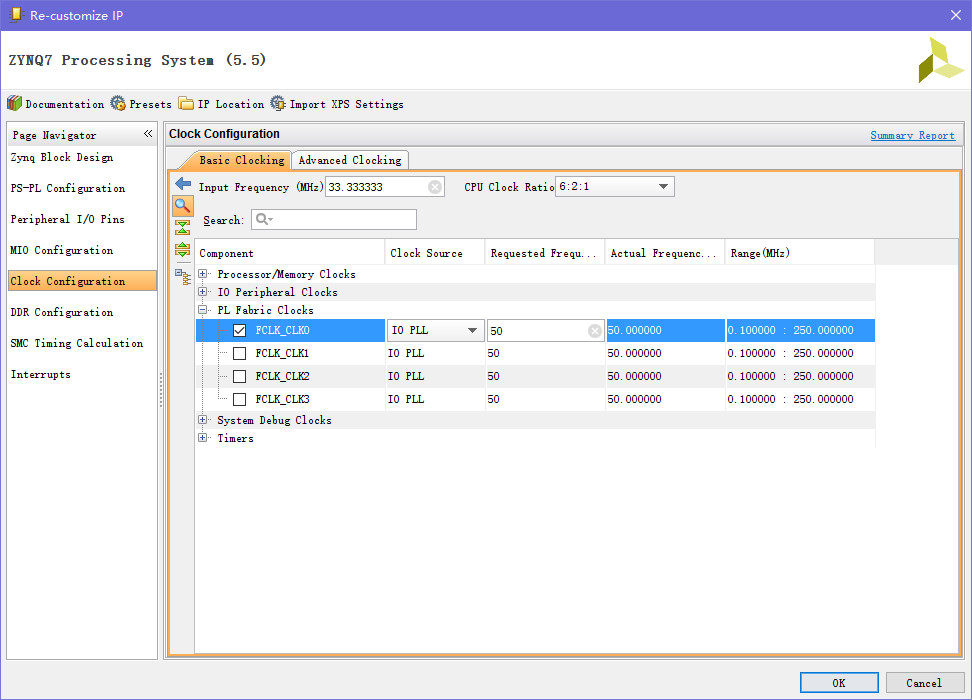This screenshot has width=972, height=700.
Task: Click the FCLK_CLK1 IO PLL clock source cell
Action: 435,353
